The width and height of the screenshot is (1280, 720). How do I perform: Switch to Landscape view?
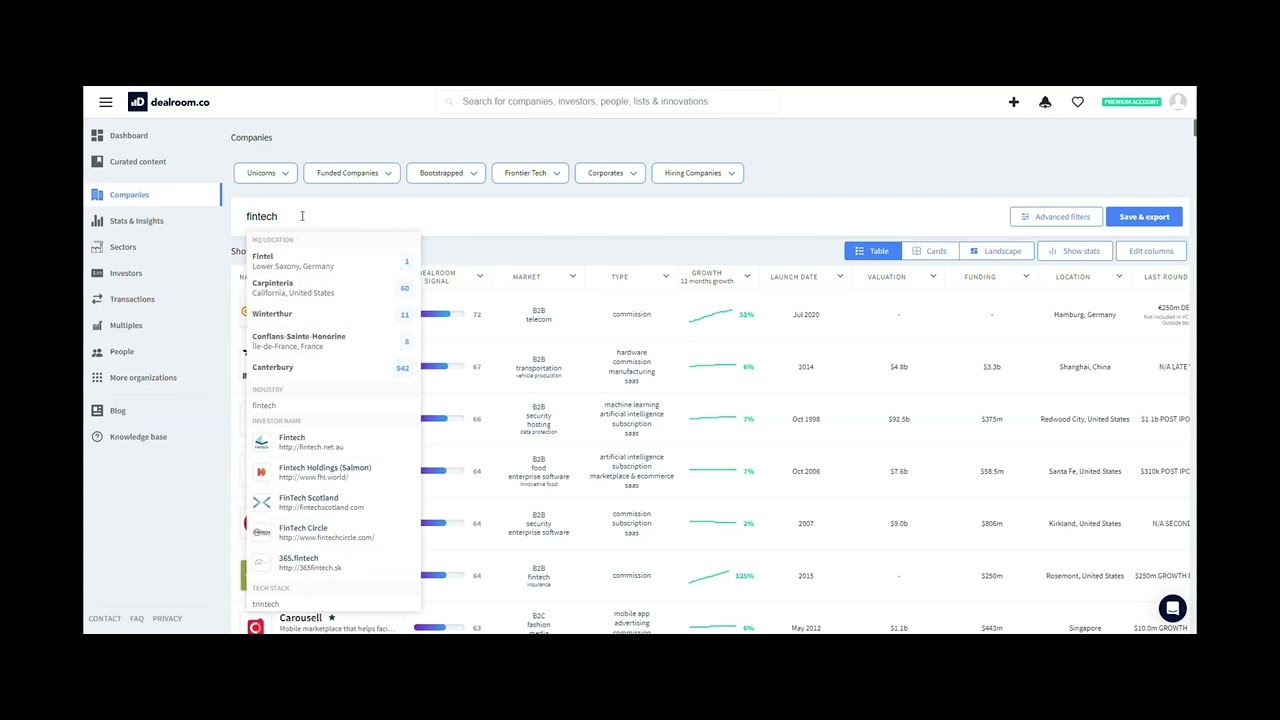[x=996, y=251]
